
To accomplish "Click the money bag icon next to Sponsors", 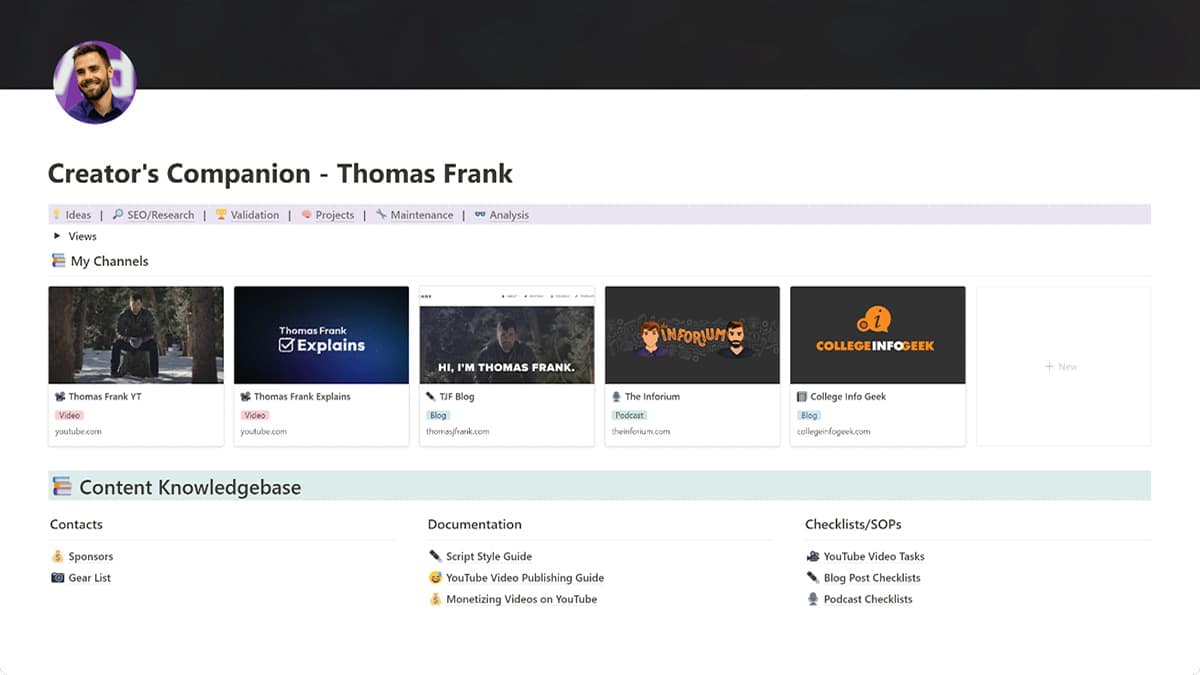I will 58,556.
